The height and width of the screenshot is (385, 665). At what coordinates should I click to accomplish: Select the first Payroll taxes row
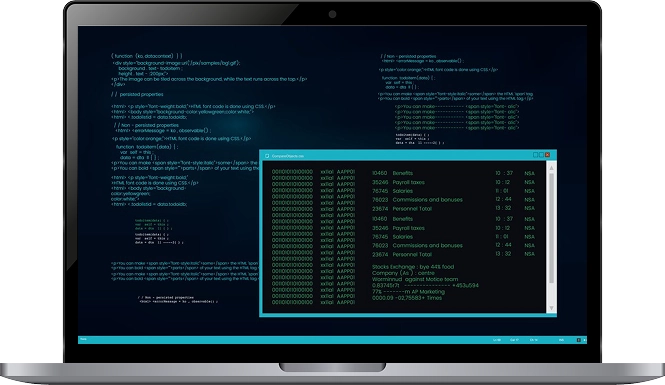pos(453,182)
